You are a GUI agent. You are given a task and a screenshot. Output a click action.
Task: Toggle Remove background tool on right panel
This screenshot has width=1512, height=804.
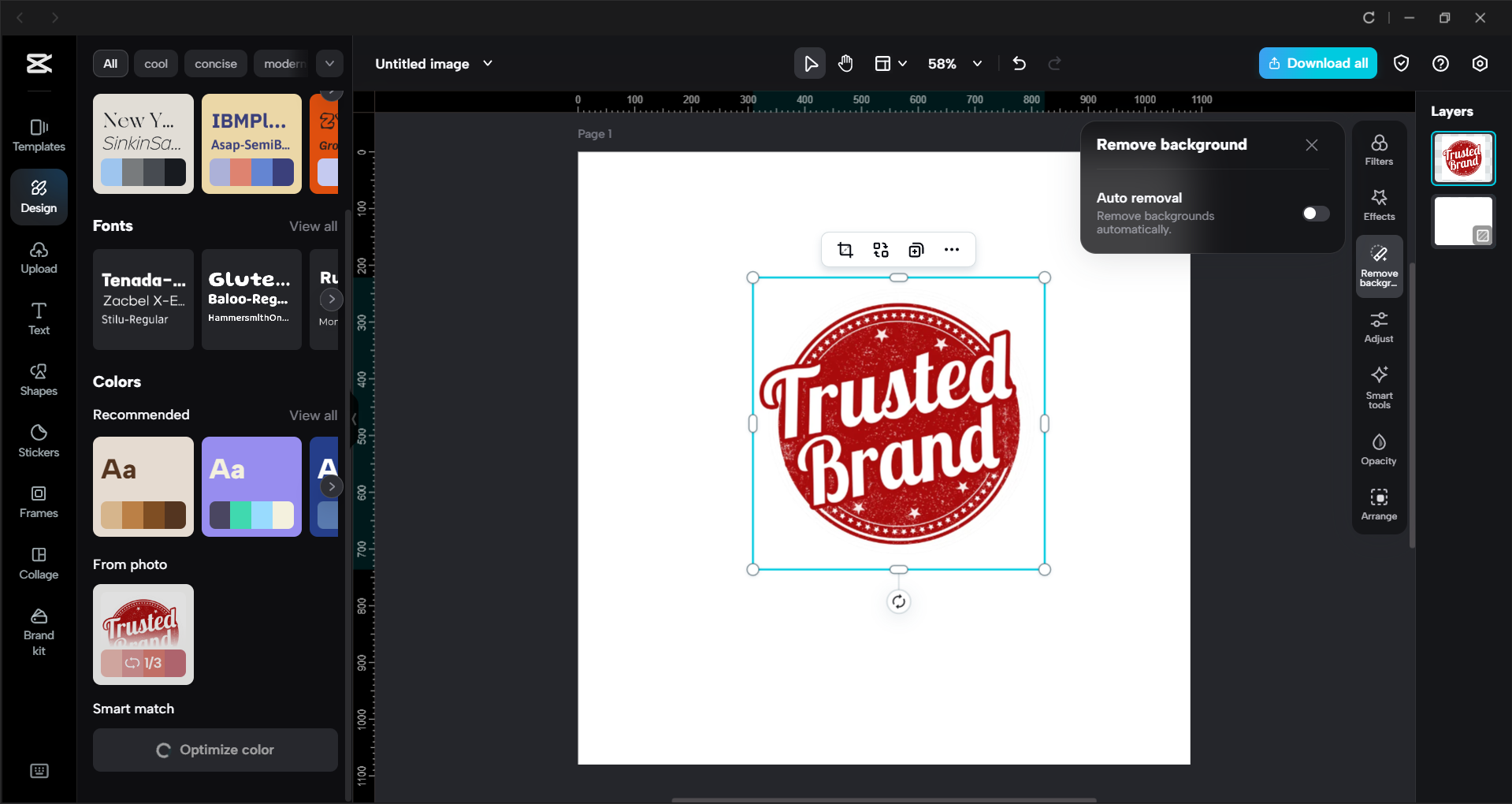[1378, 266]
